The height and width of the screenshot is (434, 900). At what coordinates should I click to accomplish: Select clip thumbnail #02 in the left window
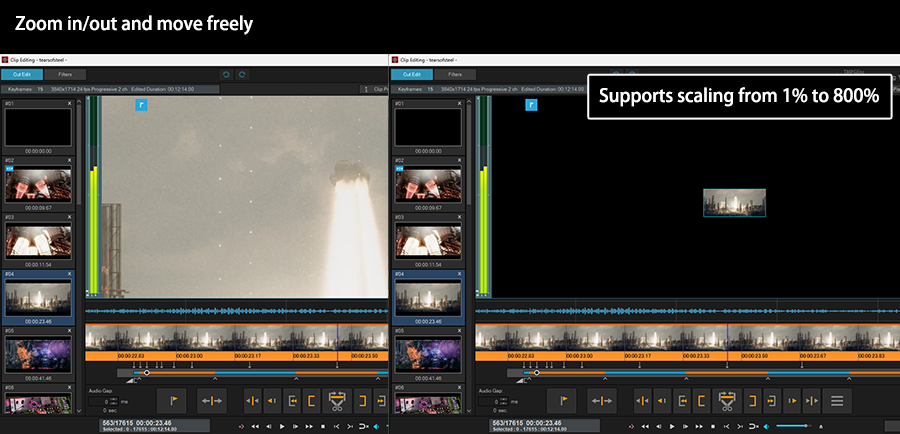click(38, 184)
